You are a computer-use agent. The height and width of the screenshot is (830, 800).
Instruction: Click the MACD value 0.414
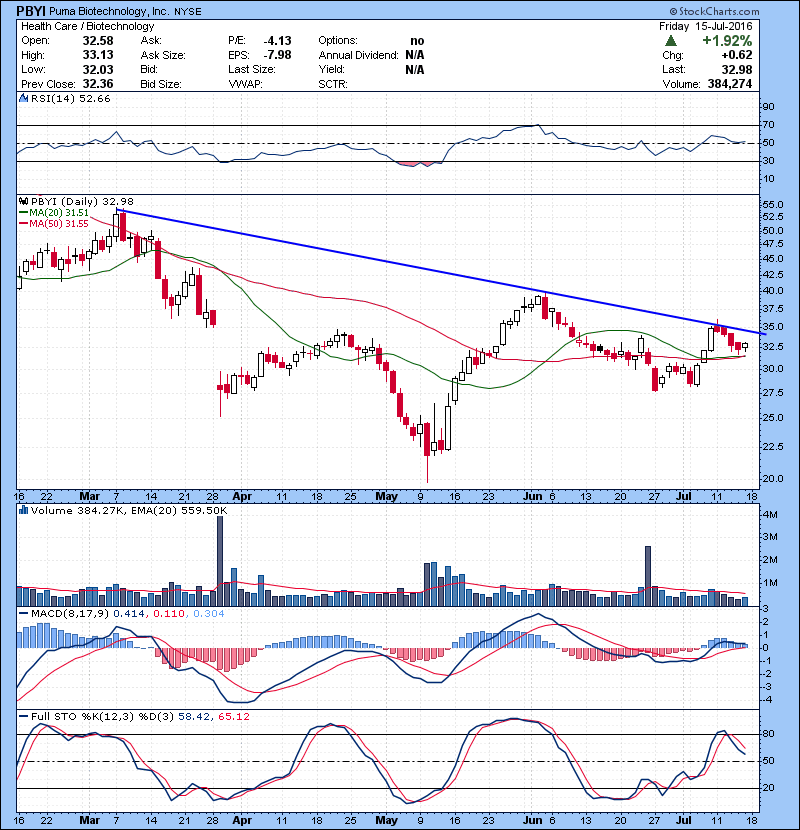(130, 614)
